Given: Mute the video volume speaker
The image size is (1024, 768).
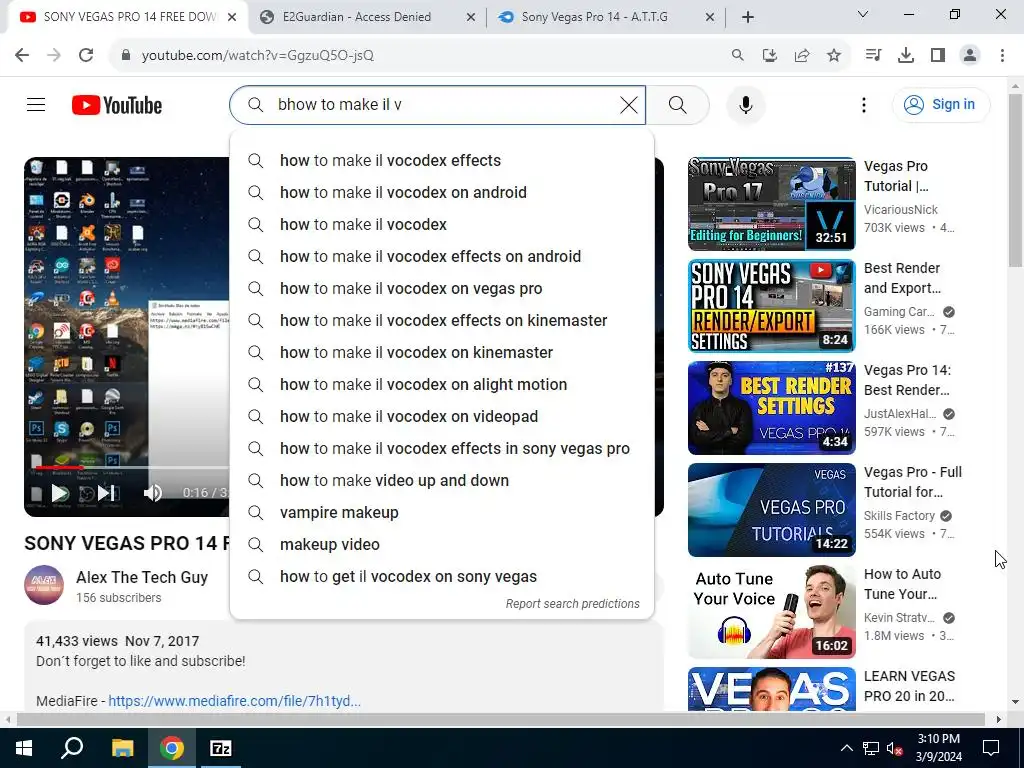Looking at the screenshot, I should pyautogui.click(x=152, y=493).
